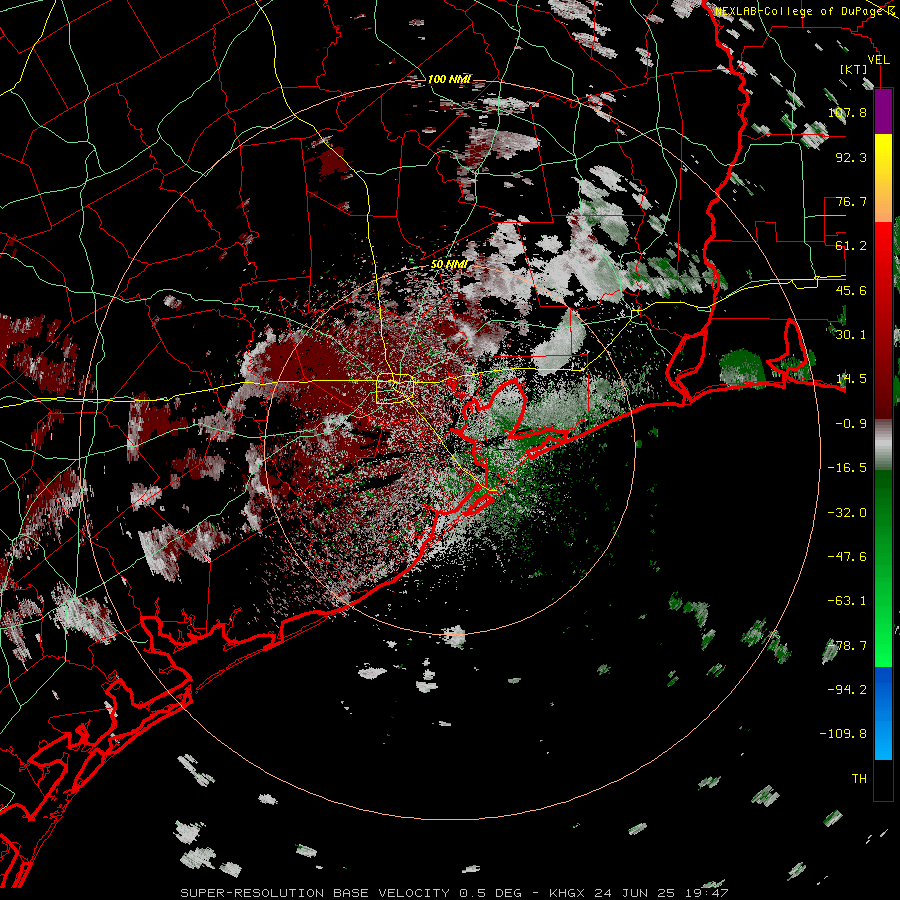
Task: Click the purple segment of velocity color bar
Action: tap(883, 111)
